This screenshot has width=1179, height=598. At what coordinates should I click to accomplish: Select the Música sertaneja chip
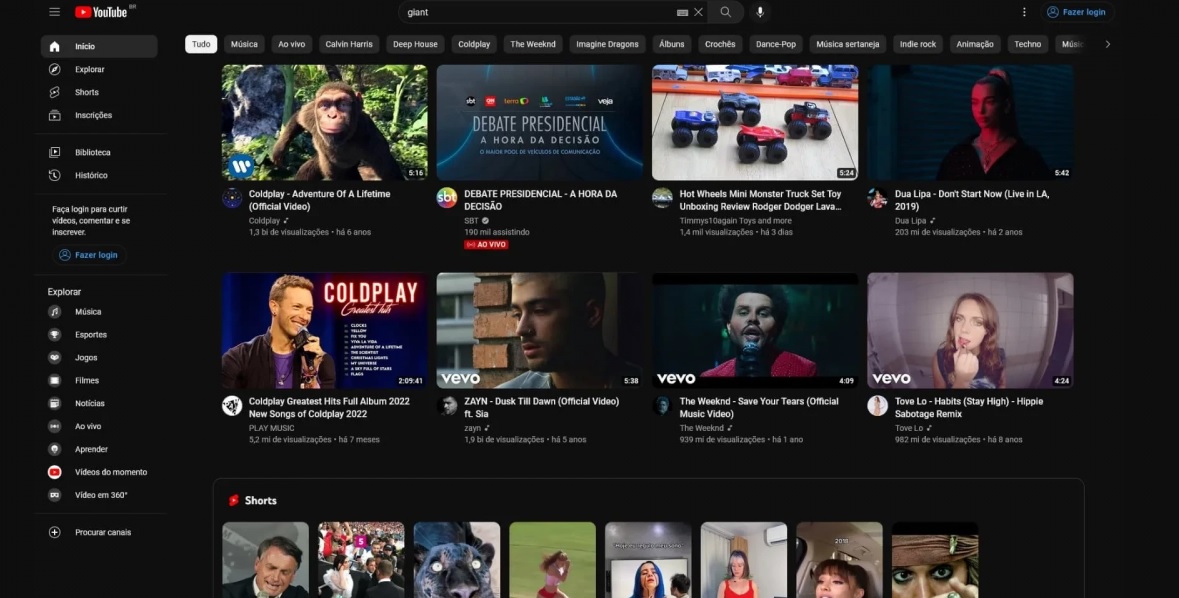[x=847, y=44]
